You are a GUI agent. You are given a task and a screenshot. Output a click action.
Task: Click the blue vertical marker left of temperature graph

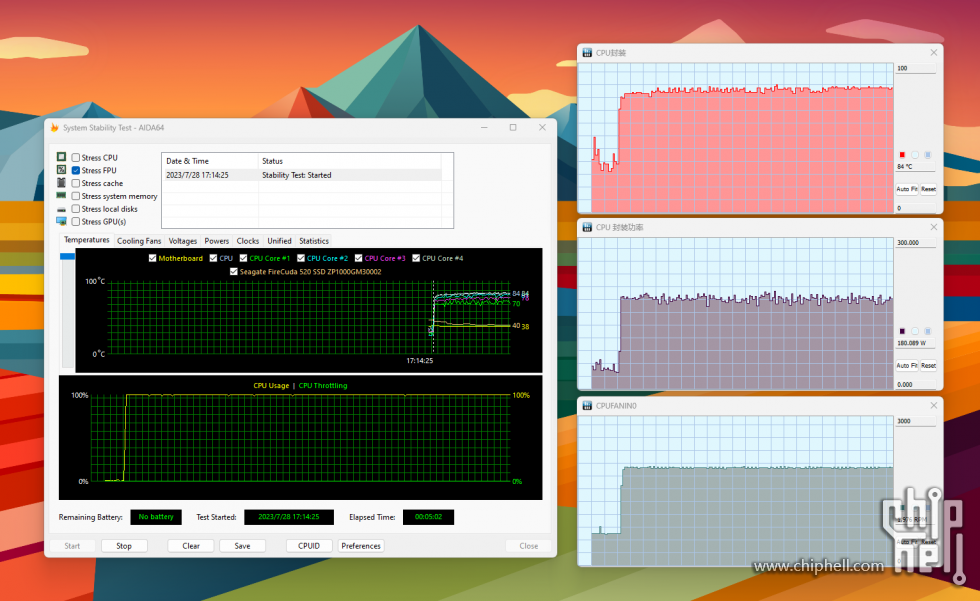click(67, 256)
